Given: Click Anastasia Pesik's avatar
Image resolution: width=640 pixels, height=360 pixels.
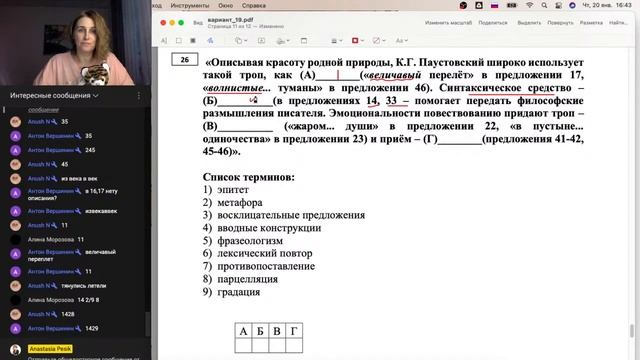Looking at the screenshot, I should (x=16, y=350).
